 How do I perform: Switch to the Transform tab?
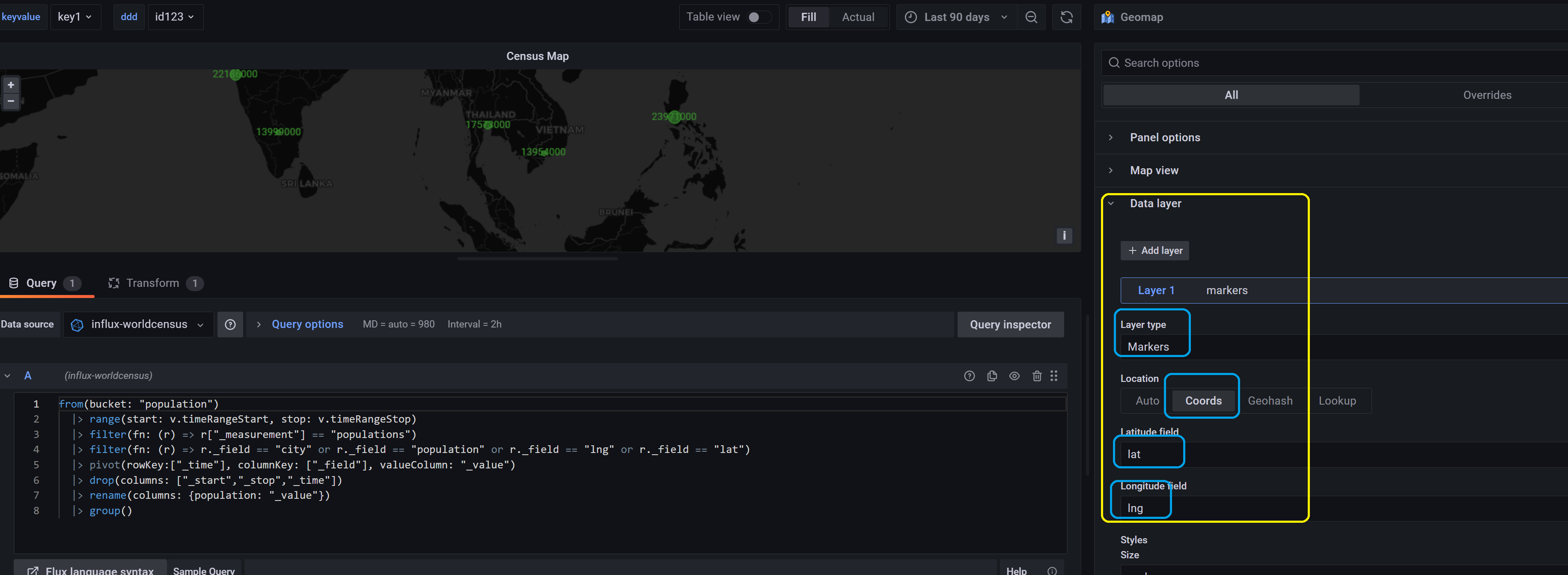point(152,283)
